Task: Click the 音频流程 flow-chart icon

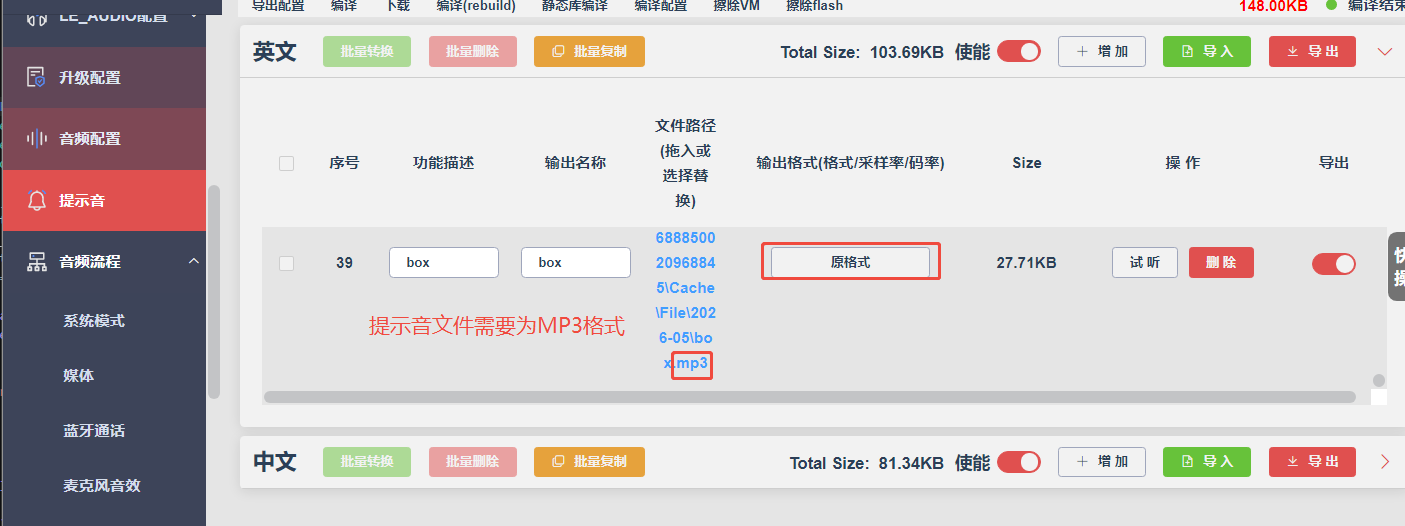Action: (x=37, y=262)
